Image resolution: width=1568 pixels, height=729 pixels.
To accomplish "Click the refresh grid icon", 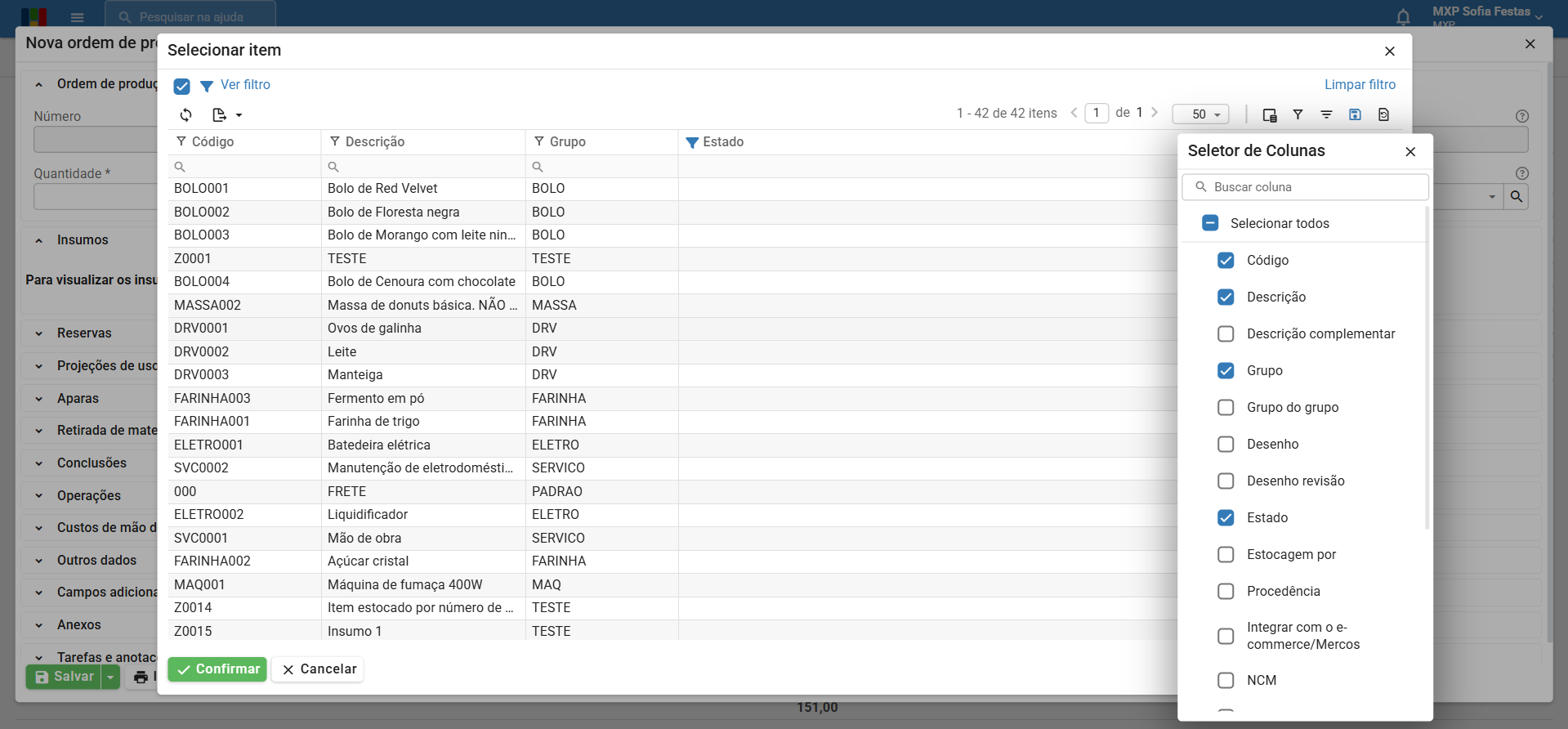I will pos(186,115).
